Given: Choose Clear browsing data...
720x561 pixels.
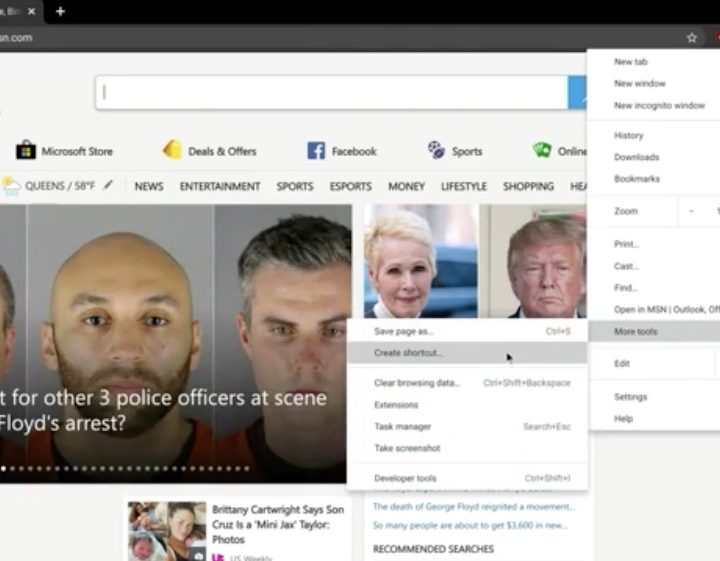Looking at the screenshot, I should [x=467, y=383].
